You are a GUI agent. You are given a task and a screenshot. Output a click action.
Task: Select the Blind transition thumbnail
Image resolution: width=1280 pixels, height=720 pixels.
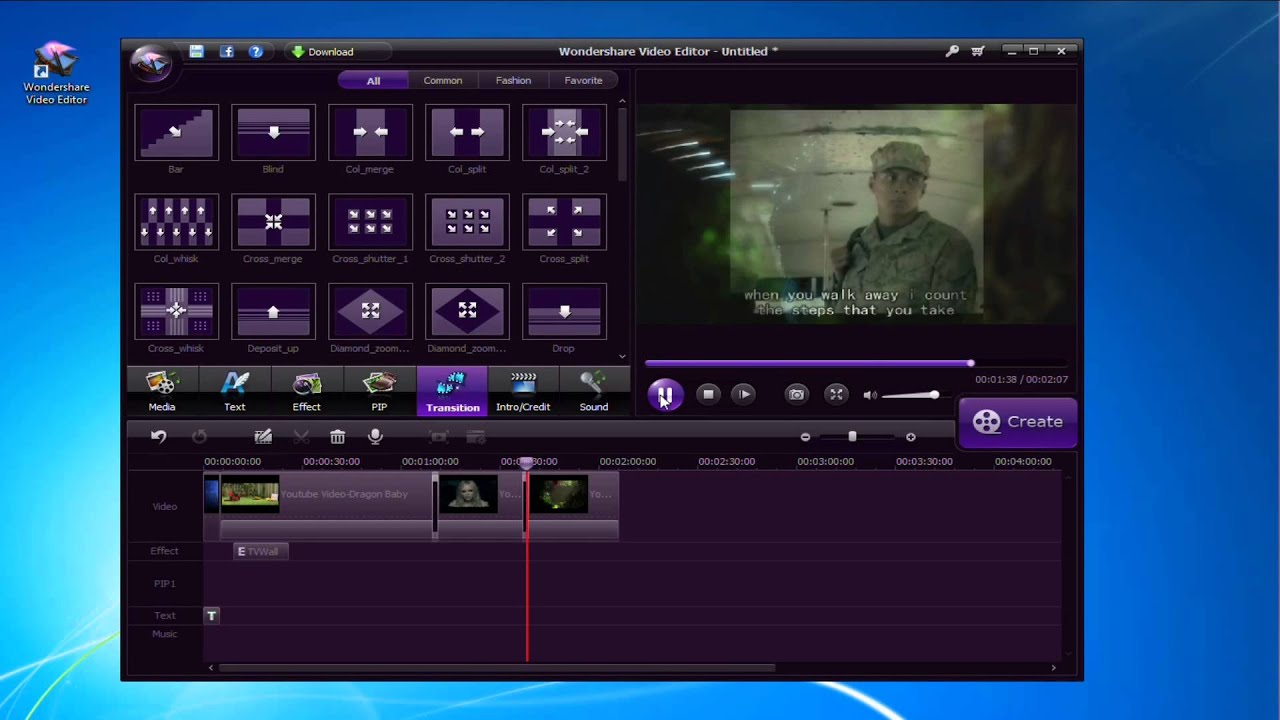point(273,132)
